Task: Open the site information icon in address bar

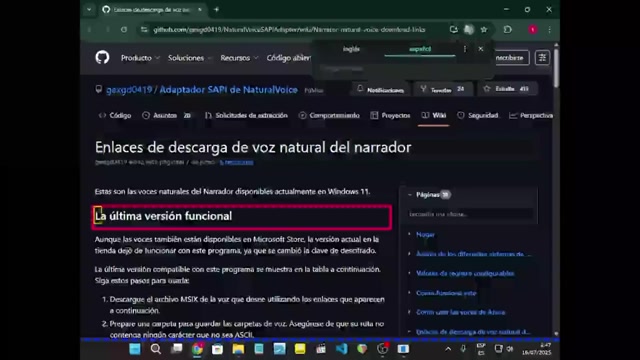Action: [144, 29]
